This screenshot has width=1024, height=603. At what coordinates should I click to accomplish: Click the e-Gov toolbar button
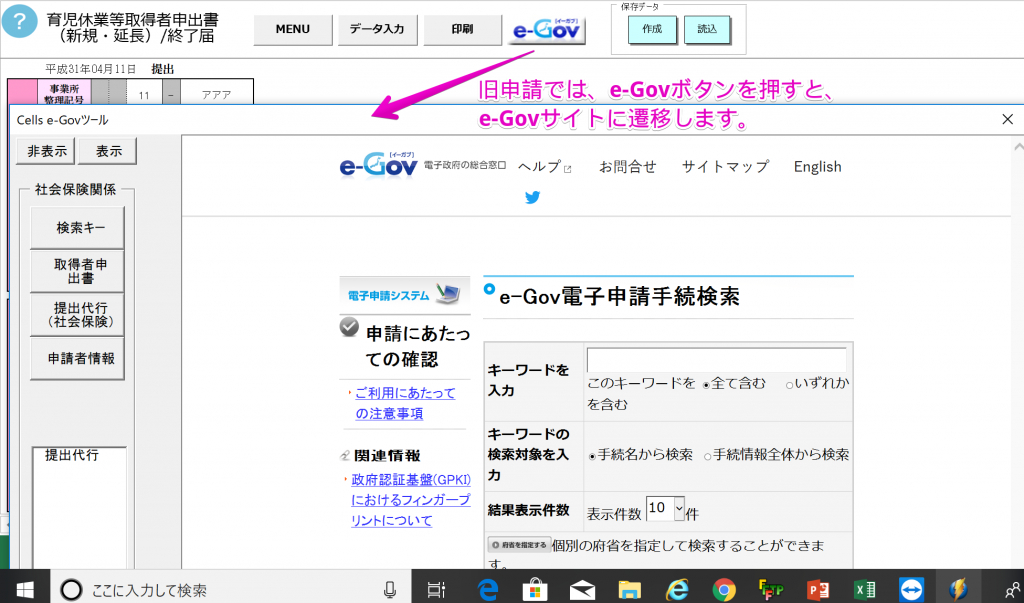[x=546, y=30]
